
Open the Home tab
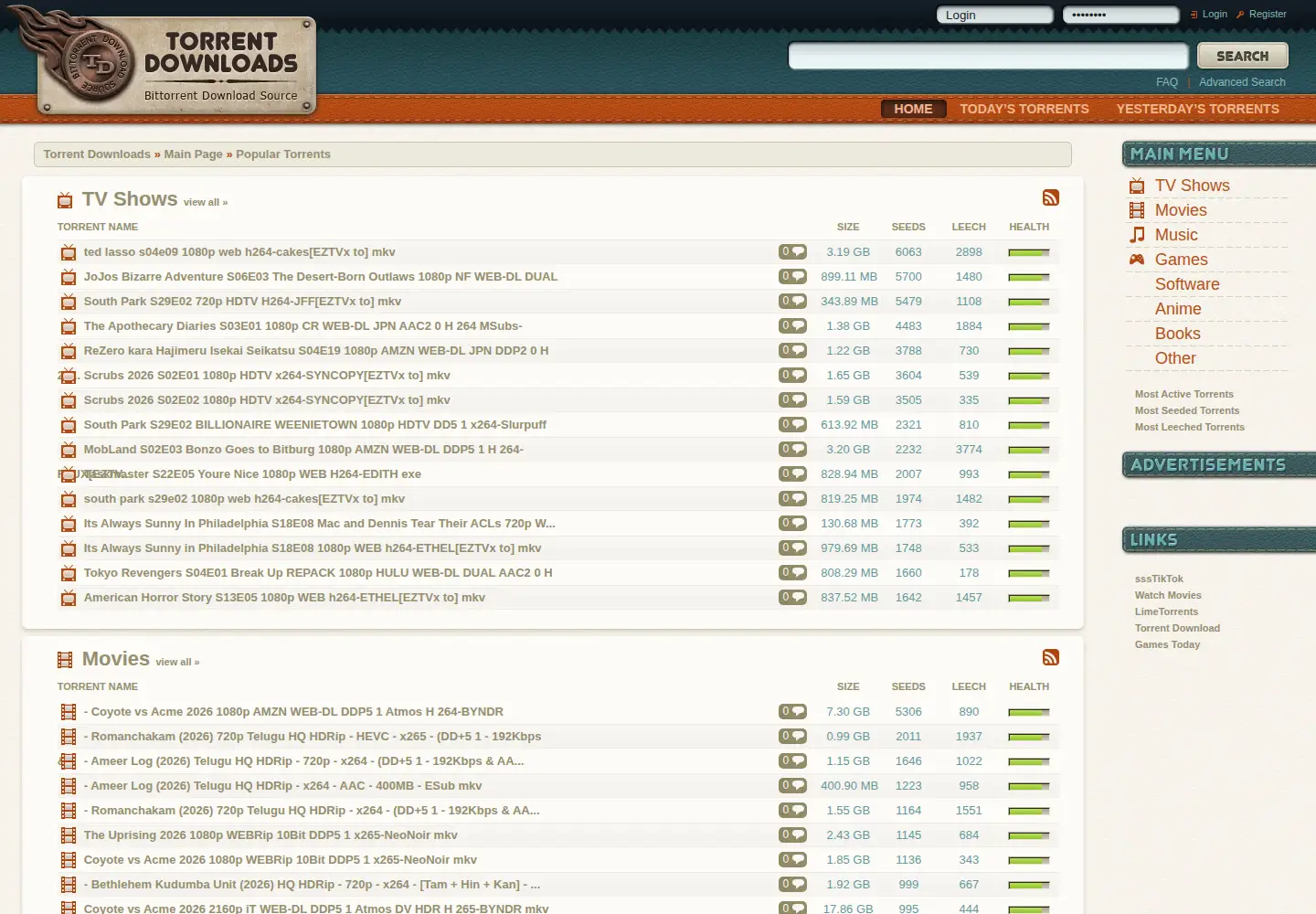(x=913, y=109)
